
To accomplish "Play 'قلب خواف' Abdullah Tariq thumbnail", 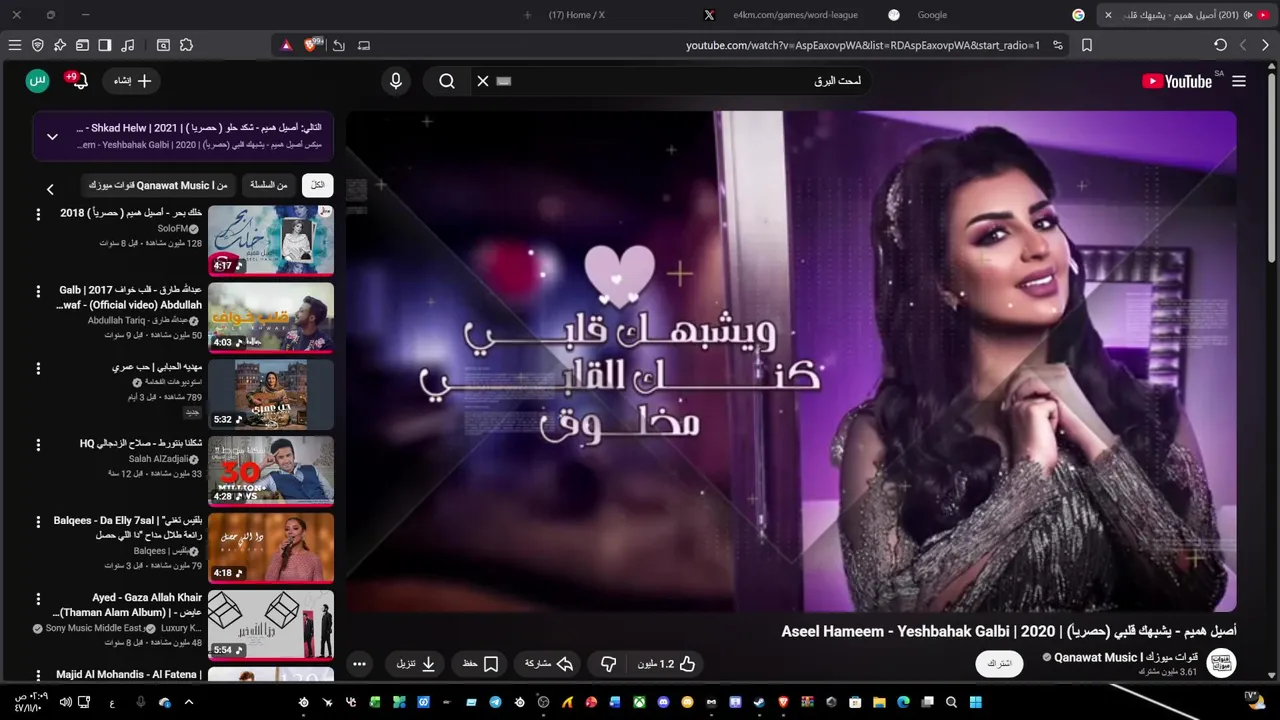I will pos(271,317).
